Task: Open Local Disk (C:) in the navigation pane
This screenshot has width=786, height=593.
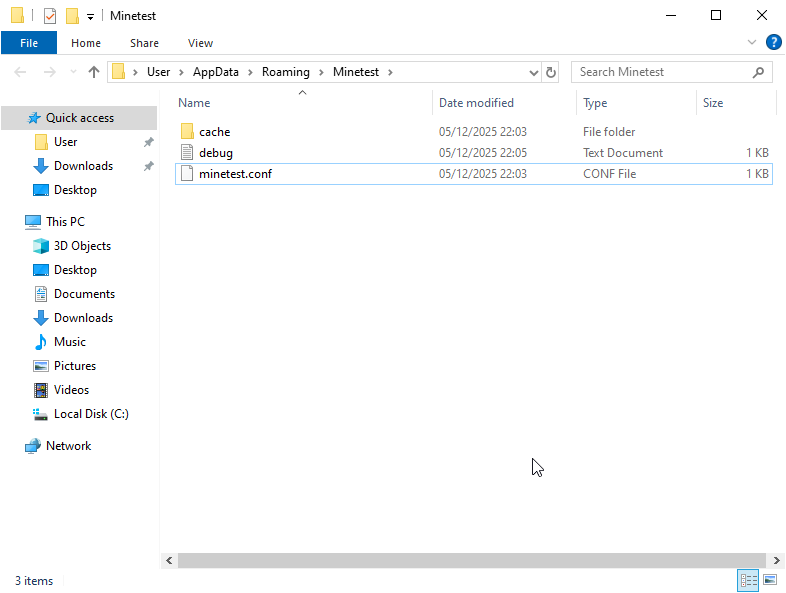Action: (91, 414)
